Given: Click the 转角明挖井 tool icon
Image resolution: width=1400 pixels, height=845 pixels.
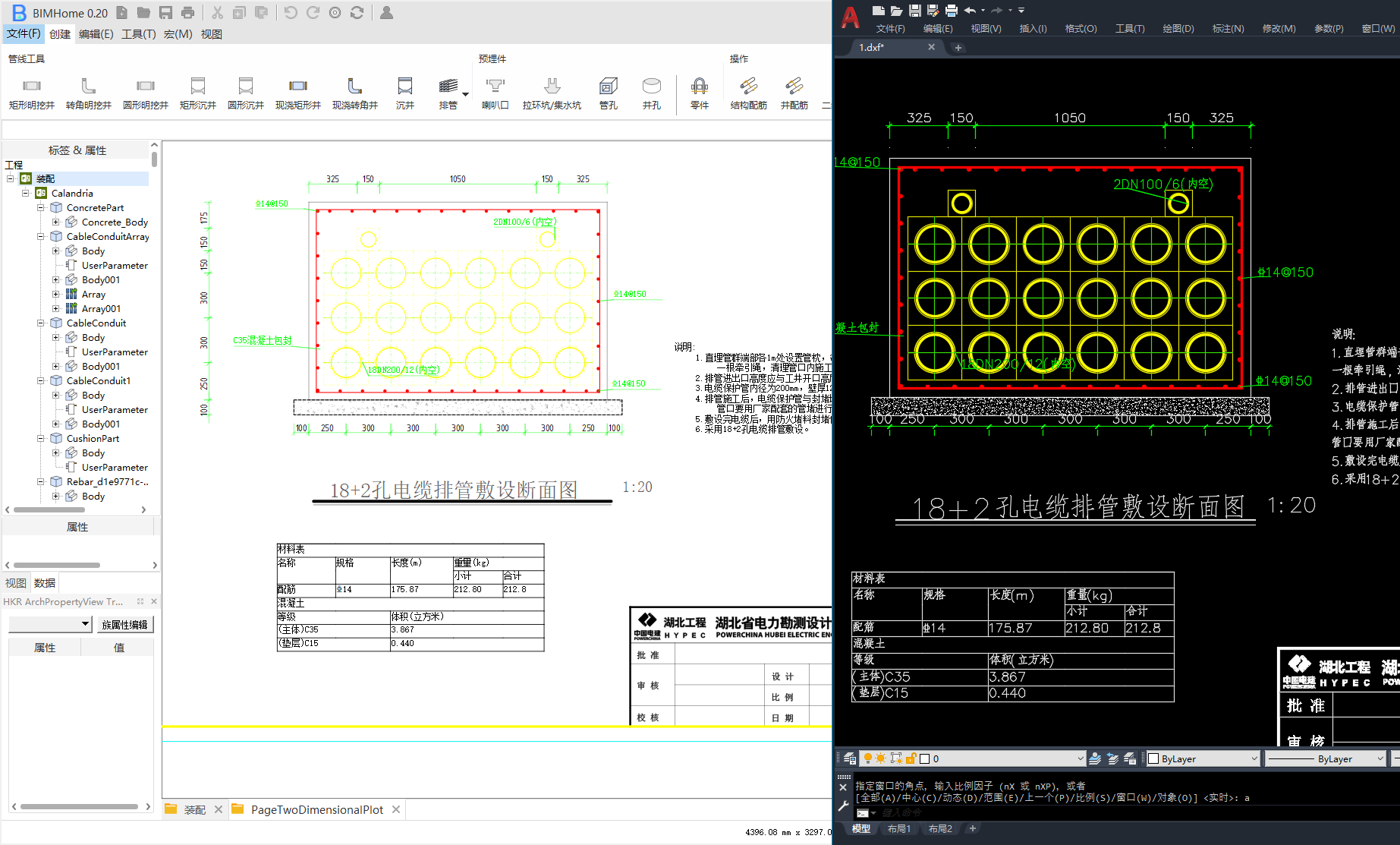Looking at the screenshot, I should (88, 86).
